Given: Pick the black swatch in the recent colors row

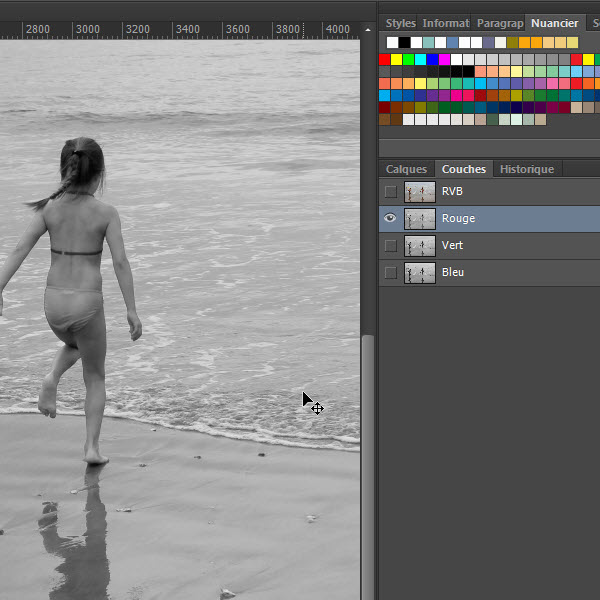Looking at the screenshot, I should pos(404,42).
